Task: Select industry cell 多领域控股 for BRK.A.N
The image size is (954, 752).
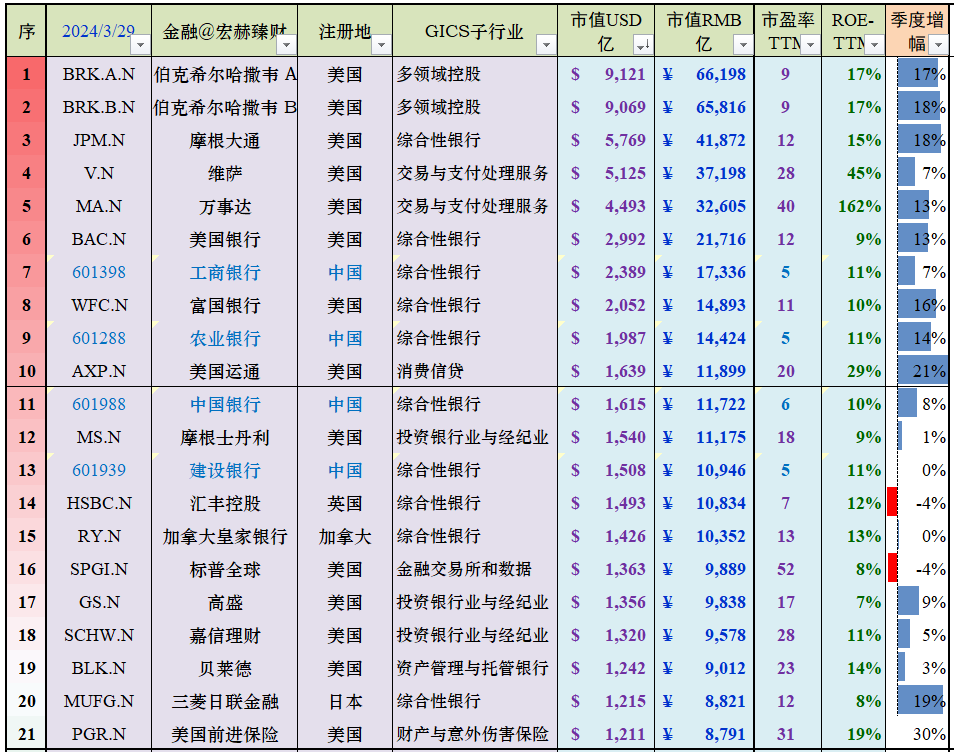Action: (x=475, y=74)
